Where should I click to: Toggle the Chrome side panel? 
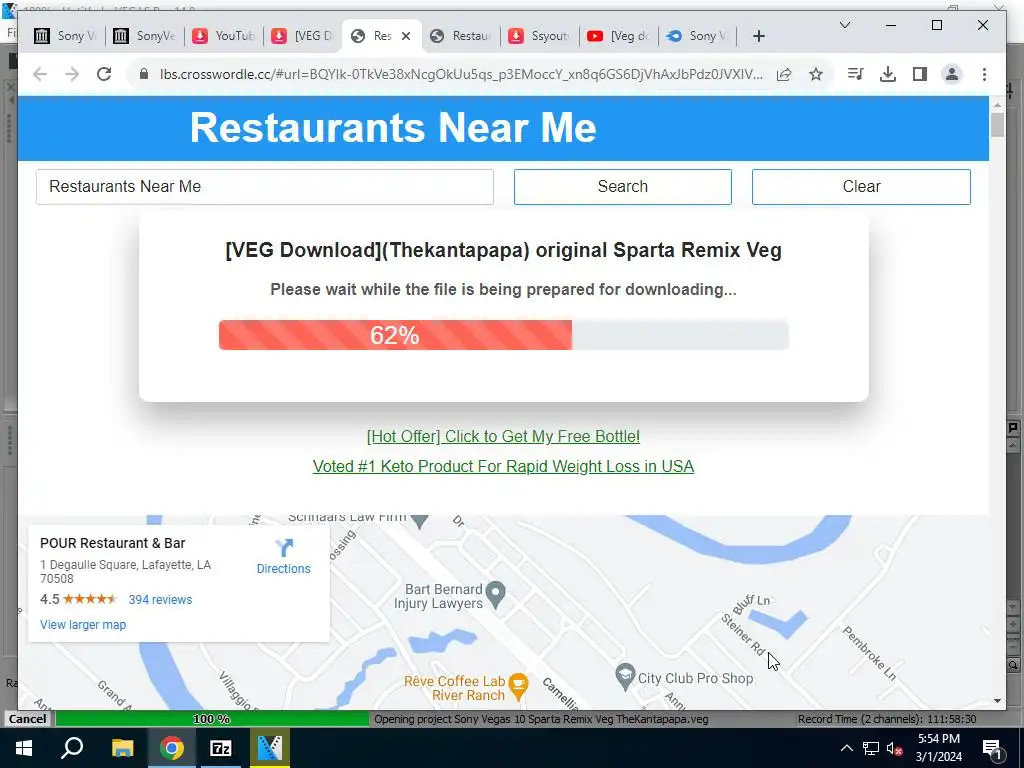pos(920,74)
